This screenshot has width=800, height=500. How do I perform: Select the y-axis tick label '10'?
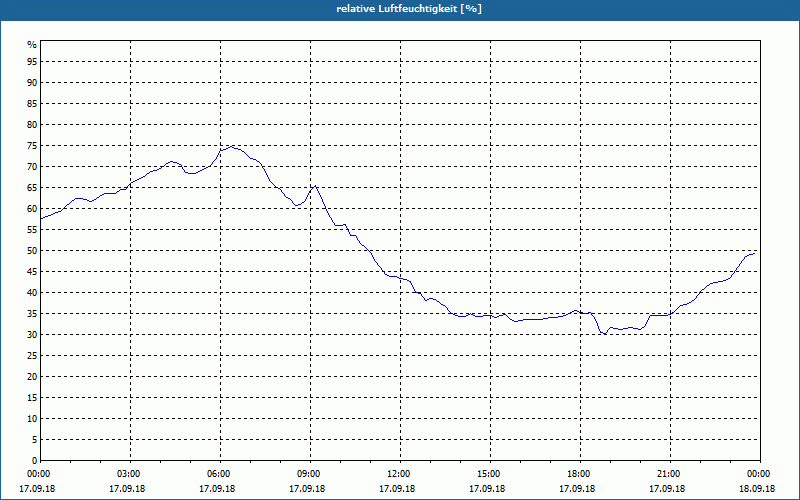32,418
